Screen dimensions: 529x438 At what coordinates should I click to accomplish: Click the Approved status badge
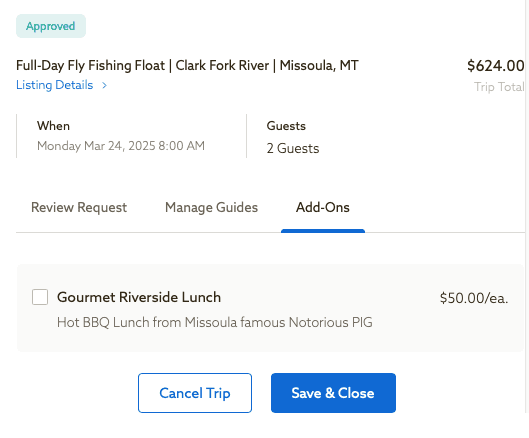click(x=51, y=26)
